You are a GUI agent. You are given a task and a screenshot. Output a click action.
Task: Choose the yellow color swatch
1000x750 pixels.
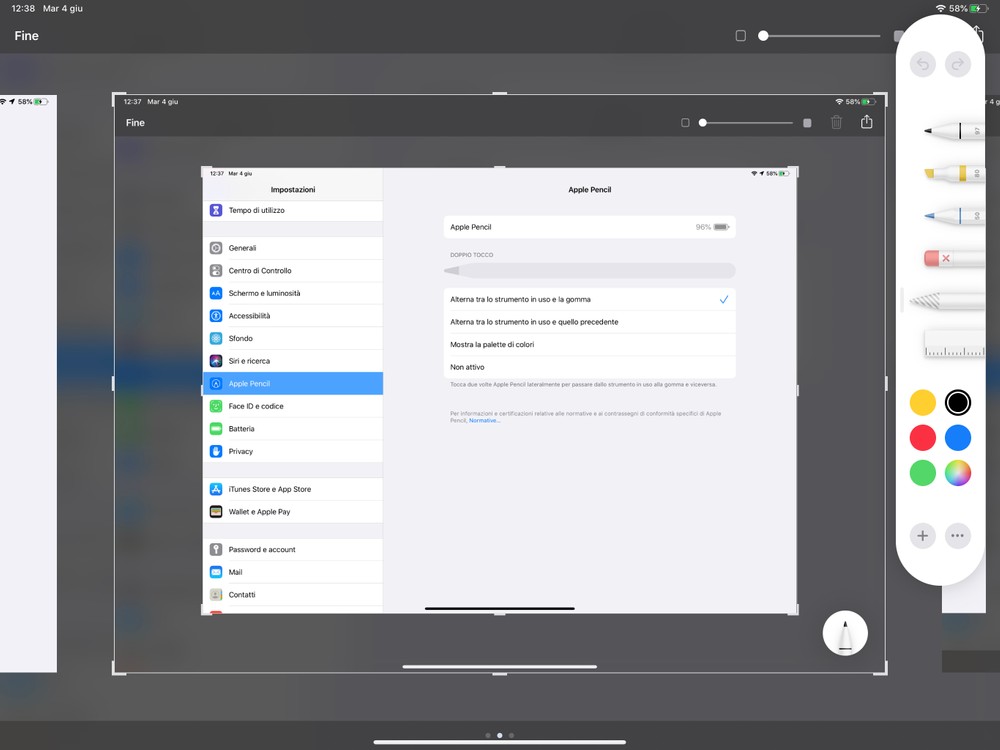922,402
